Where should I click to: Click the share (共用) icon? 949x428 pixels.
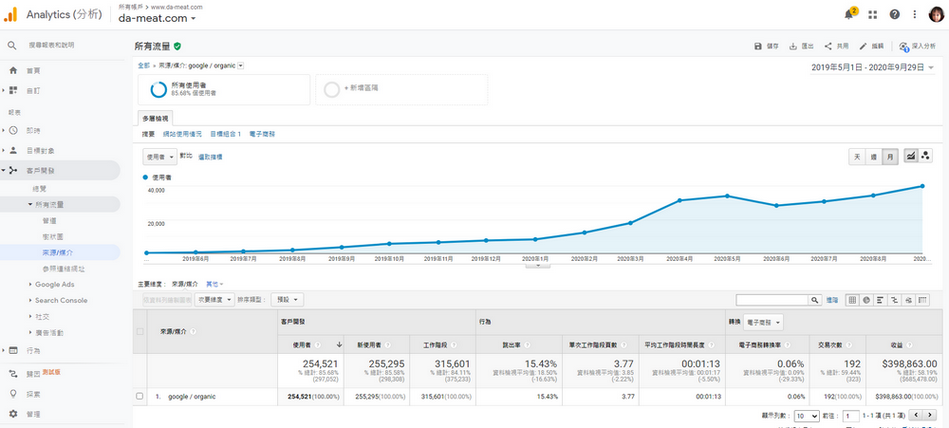click(828, 46)
